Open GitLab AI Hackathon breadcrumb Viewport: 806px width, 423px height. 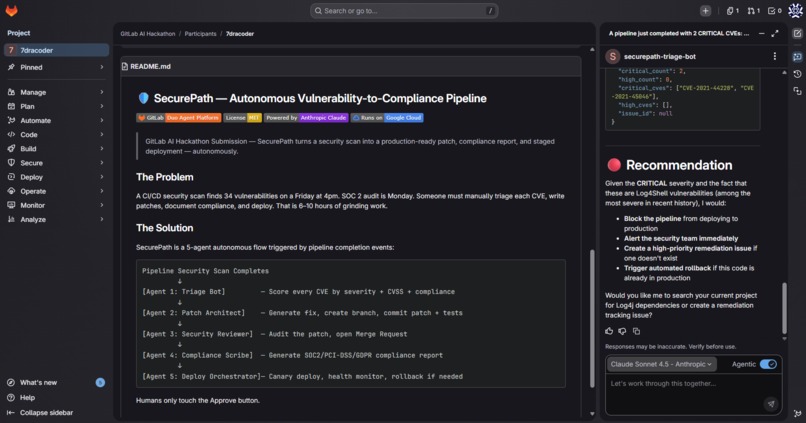pos(148,34)
